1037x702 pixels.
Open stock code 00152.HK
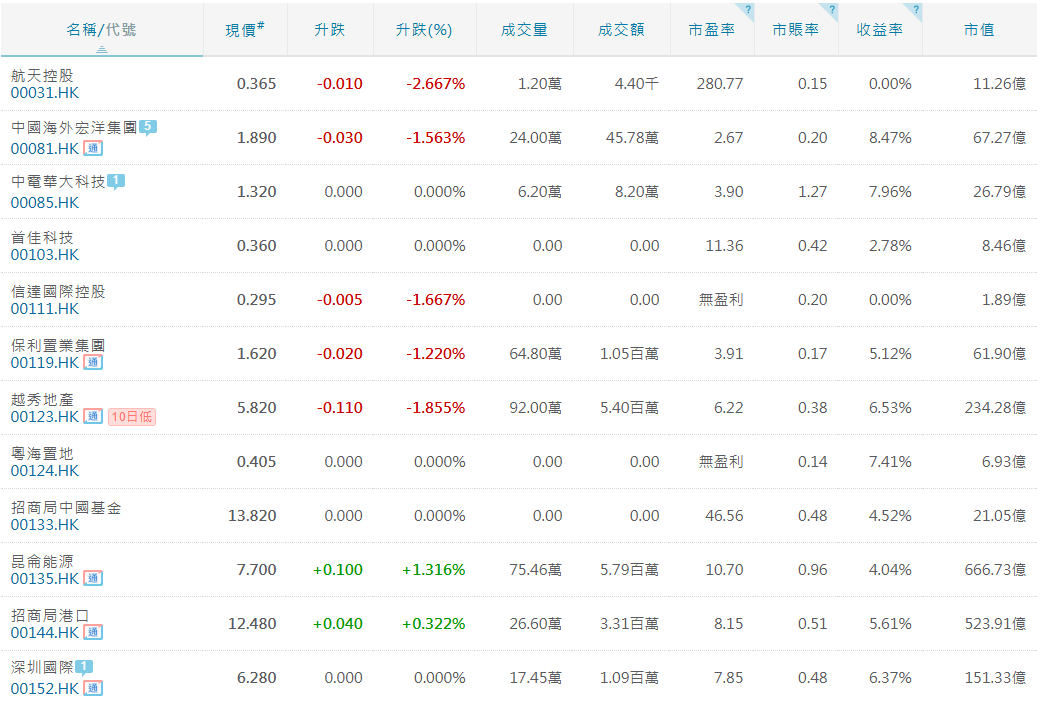(x=44, y=689)
